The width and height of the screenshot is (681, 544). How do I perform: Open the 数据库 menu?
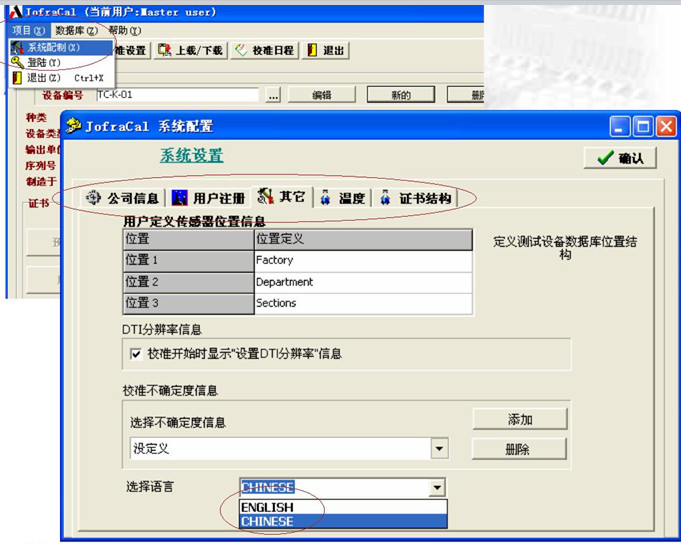(x=76, y=30)
